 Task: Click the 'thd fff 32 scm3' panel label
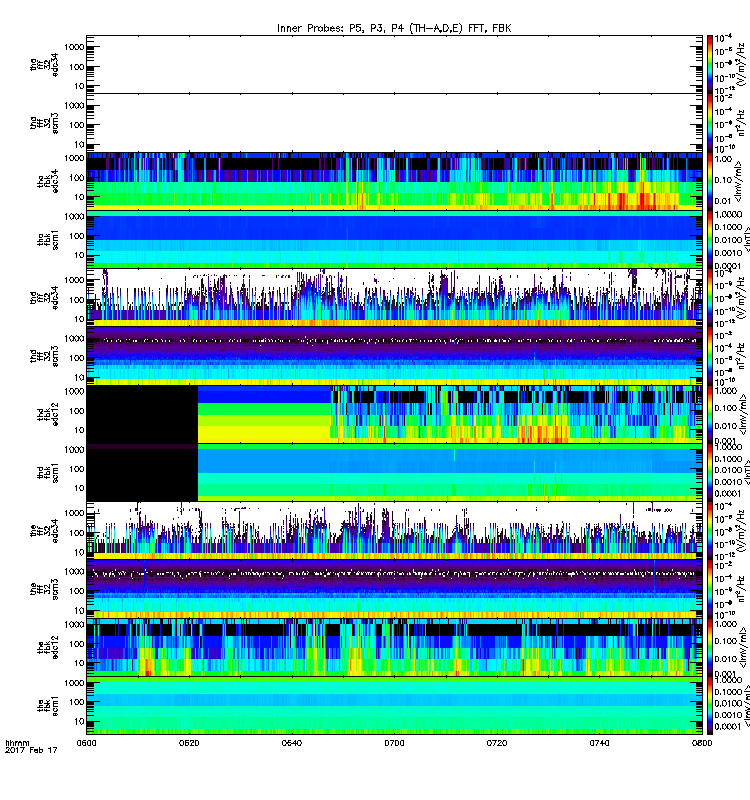point(44,356)
